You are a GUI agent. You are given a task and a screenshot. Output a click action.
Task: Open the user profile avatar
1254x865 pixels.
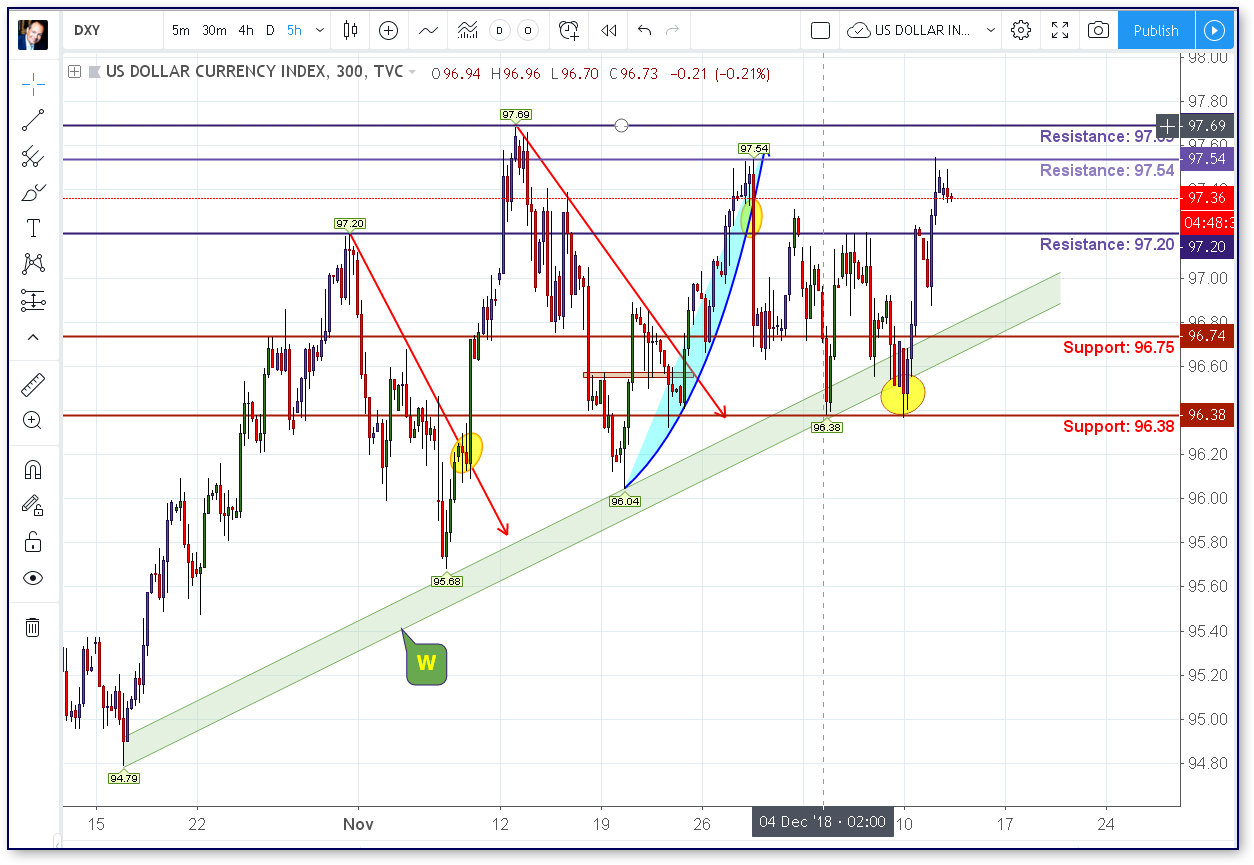point(33,33)
